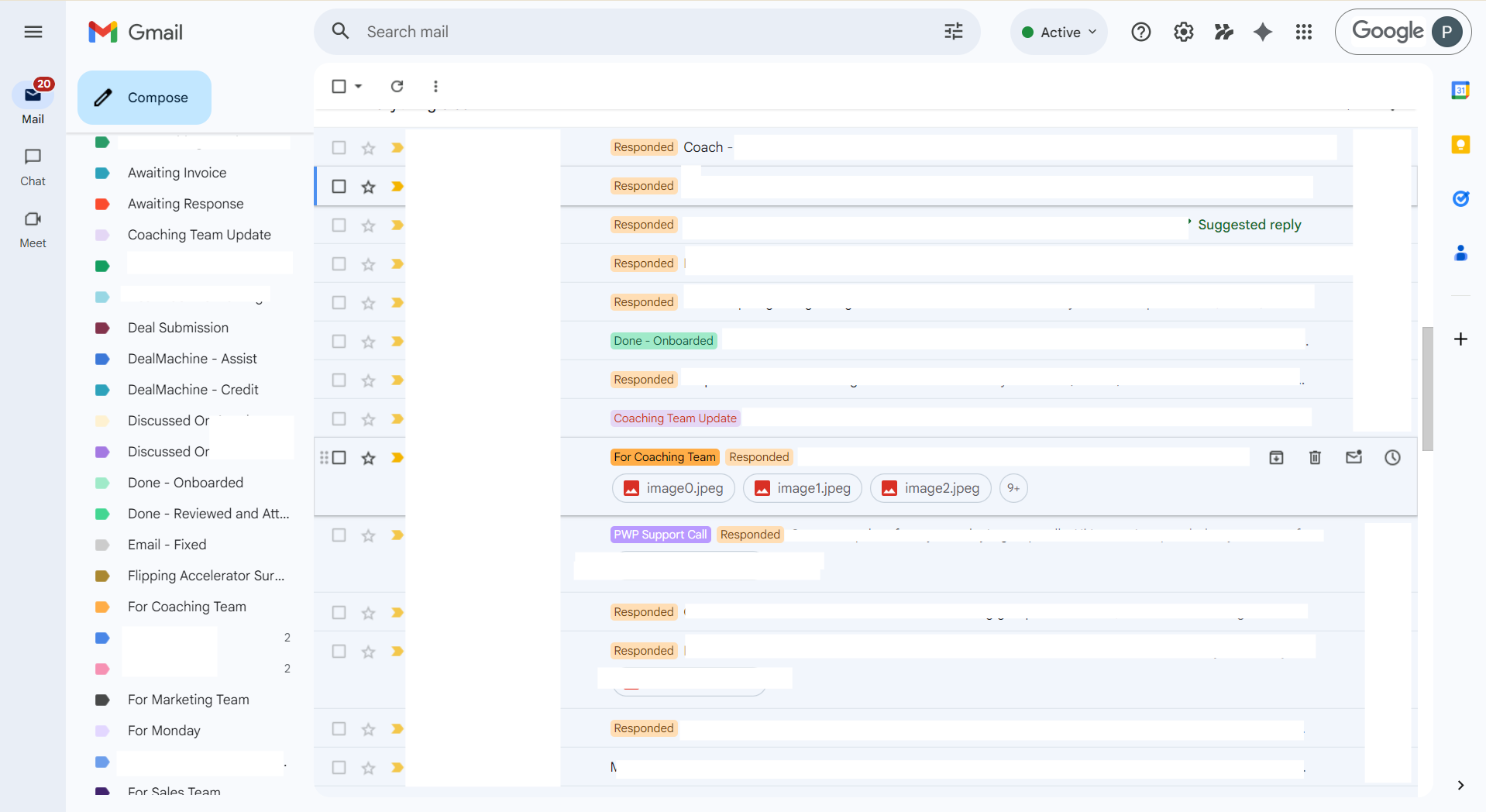Select the Coaching Team Update email checkbox
This screenshot has width=1486, height=812.
coord(339,419)
